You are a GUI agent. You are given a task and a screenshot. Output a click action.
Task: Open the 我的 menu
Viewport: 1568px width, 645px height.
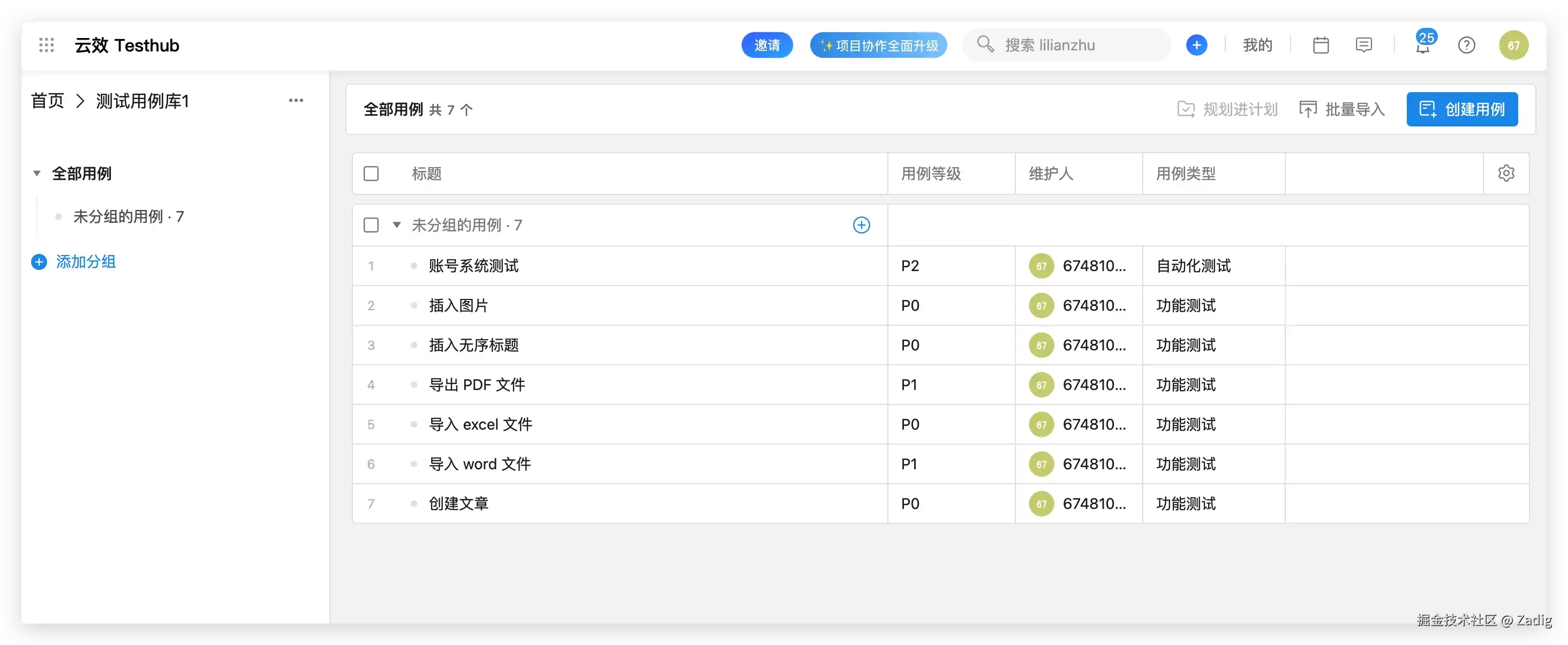coord(1257,45)
